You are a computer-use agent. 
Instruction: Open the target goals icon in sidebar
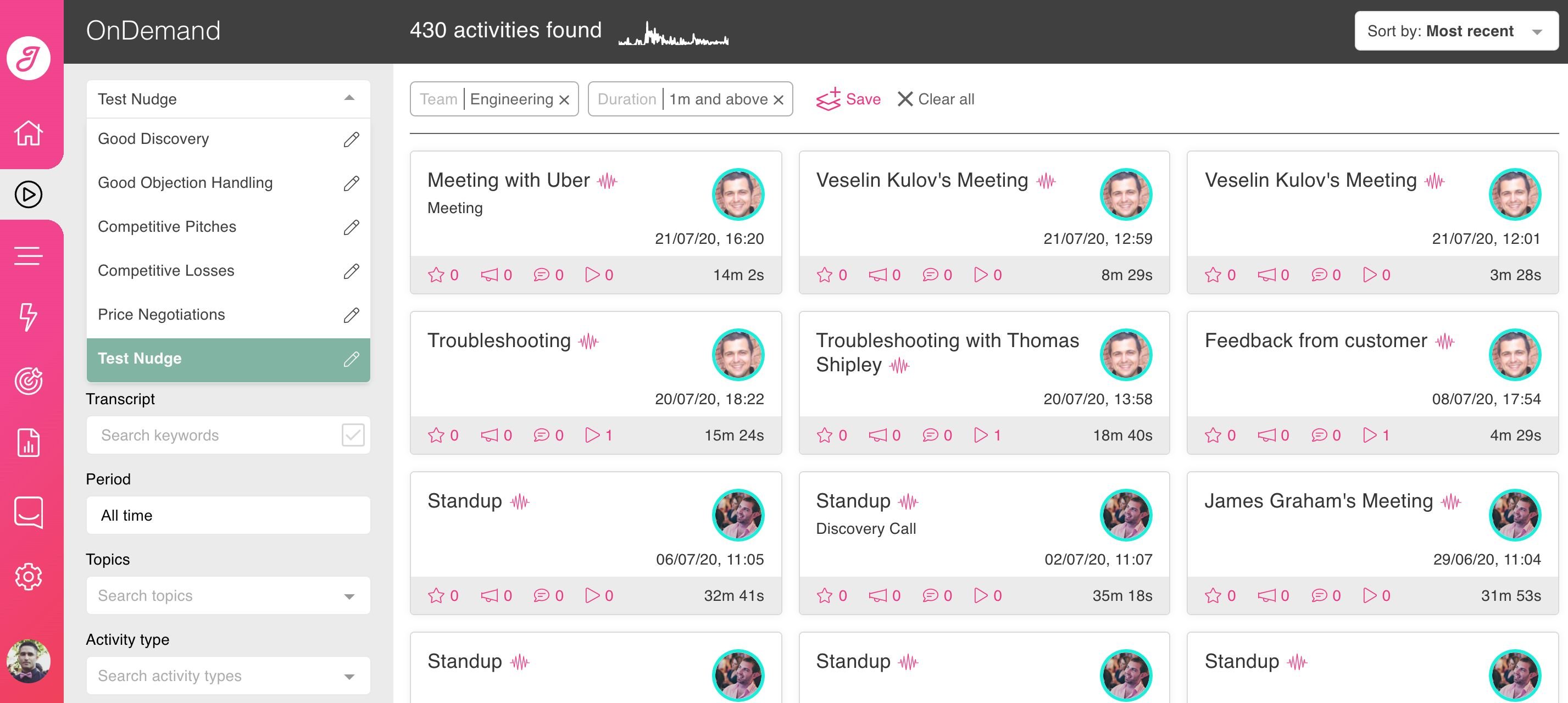point(28,381)
